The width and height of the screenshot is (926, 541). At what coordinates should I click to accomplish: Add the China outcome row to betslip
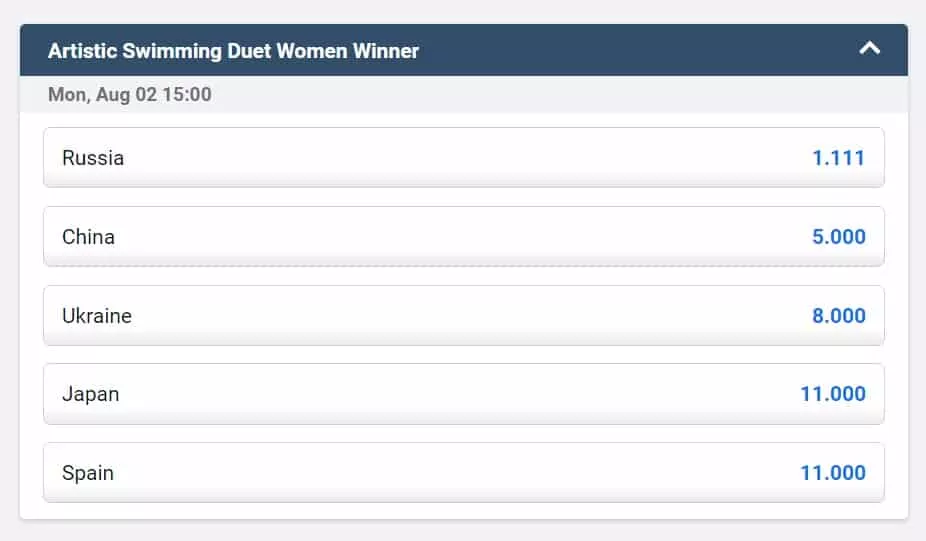463,237
